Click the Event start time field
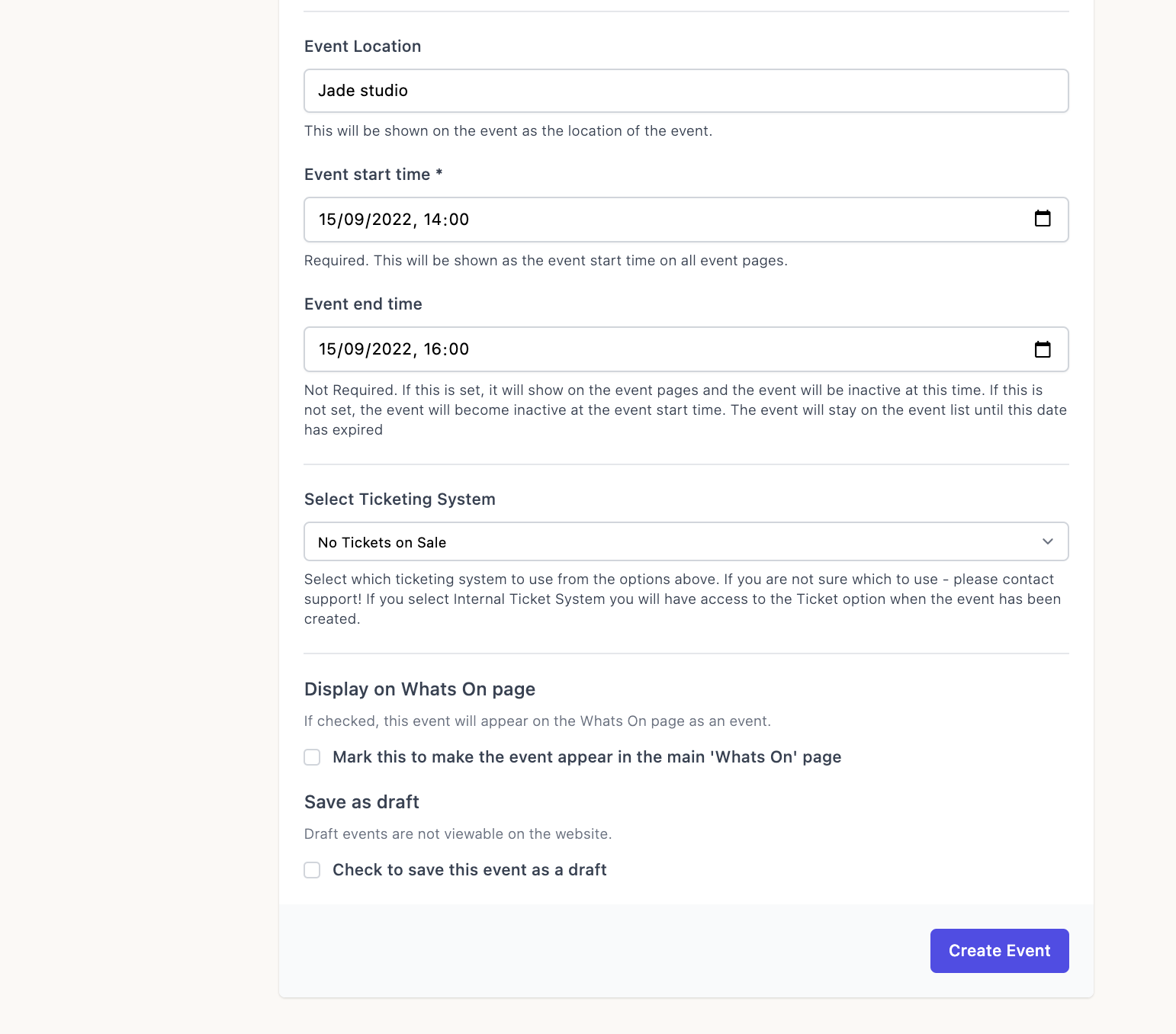The height and width of the screenshot is (1034, 1176). click(x=686, y=220)
